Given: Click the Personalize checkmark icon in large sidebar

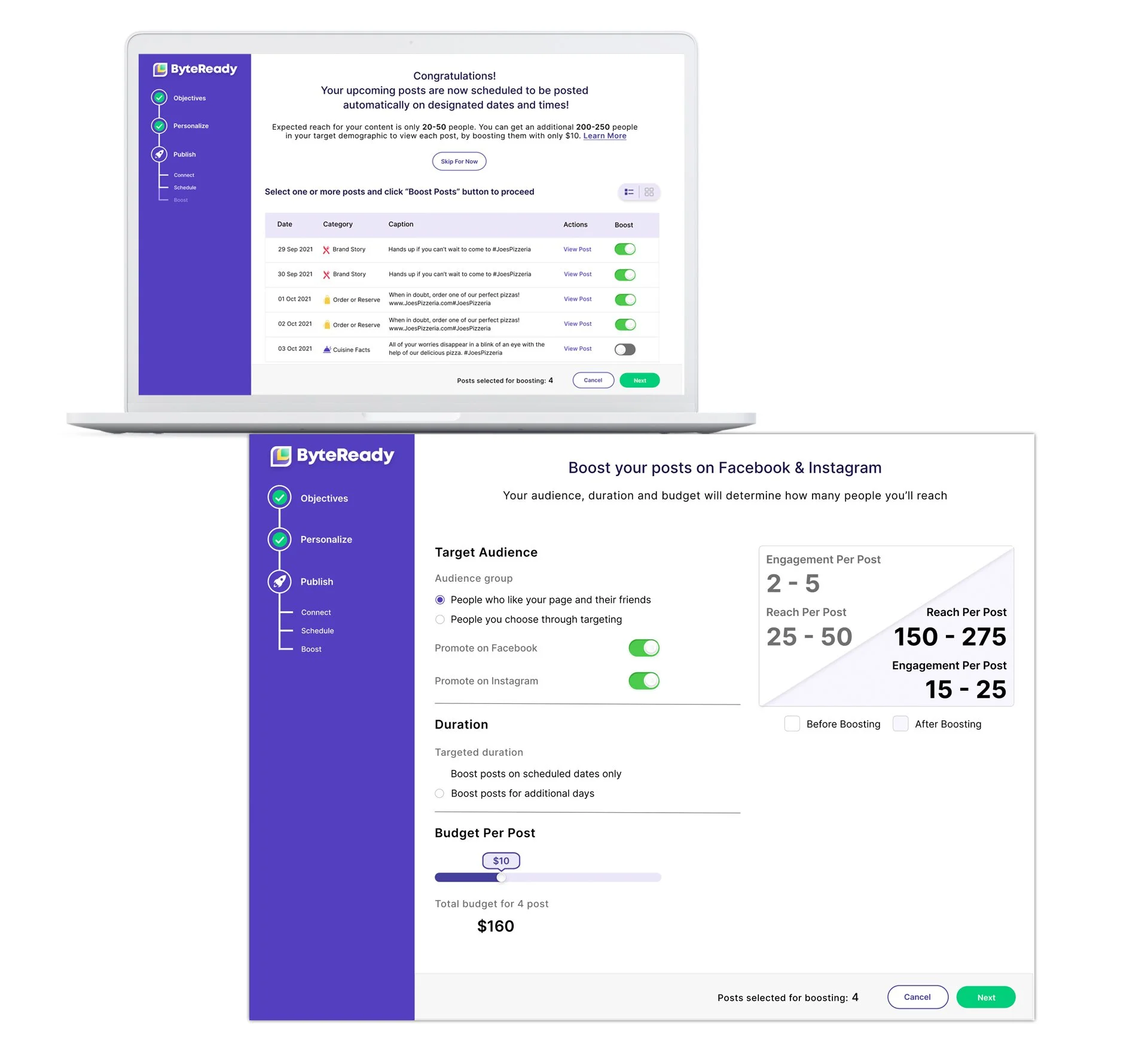Looking at the screenshot, I should tap(279, 539).
